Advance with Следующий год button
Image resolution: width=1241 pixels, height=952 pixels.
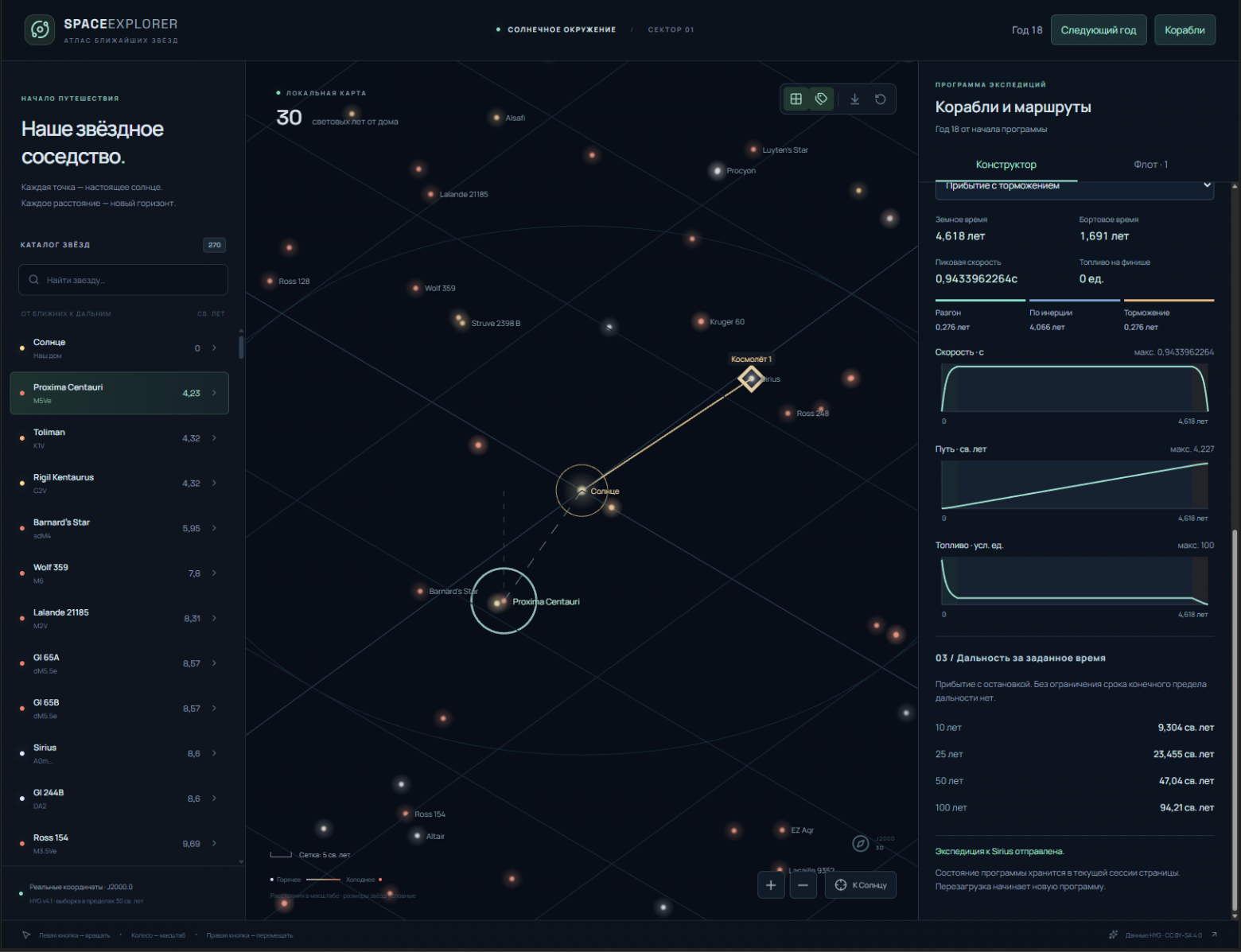tap(1099, 30)
